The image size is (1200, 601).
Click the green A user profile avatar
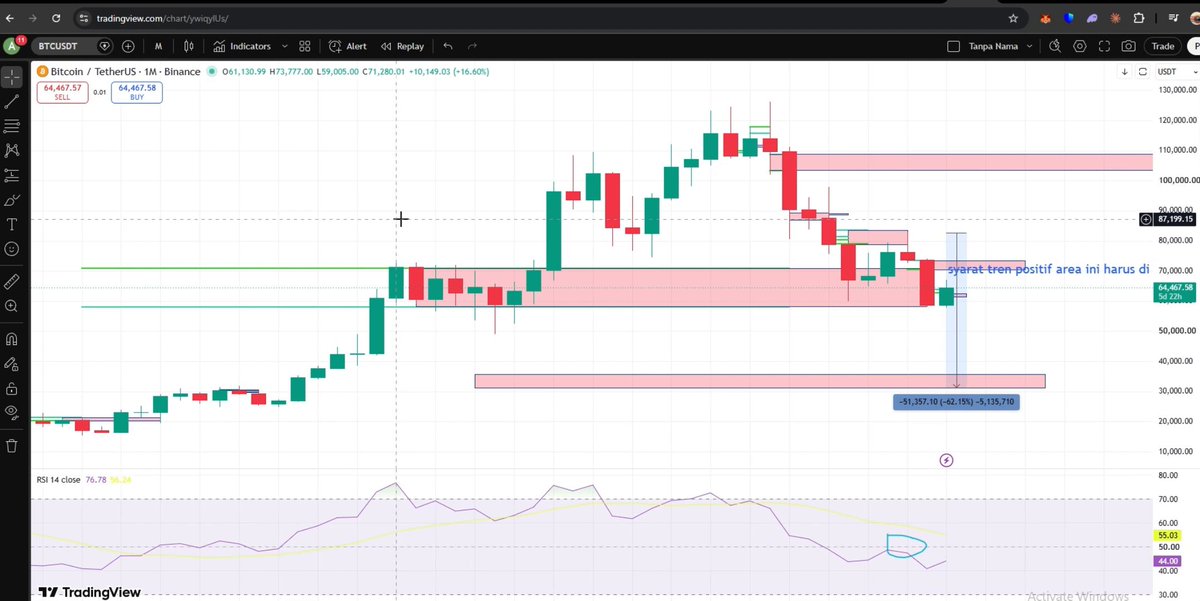click(x=11, y=46)
